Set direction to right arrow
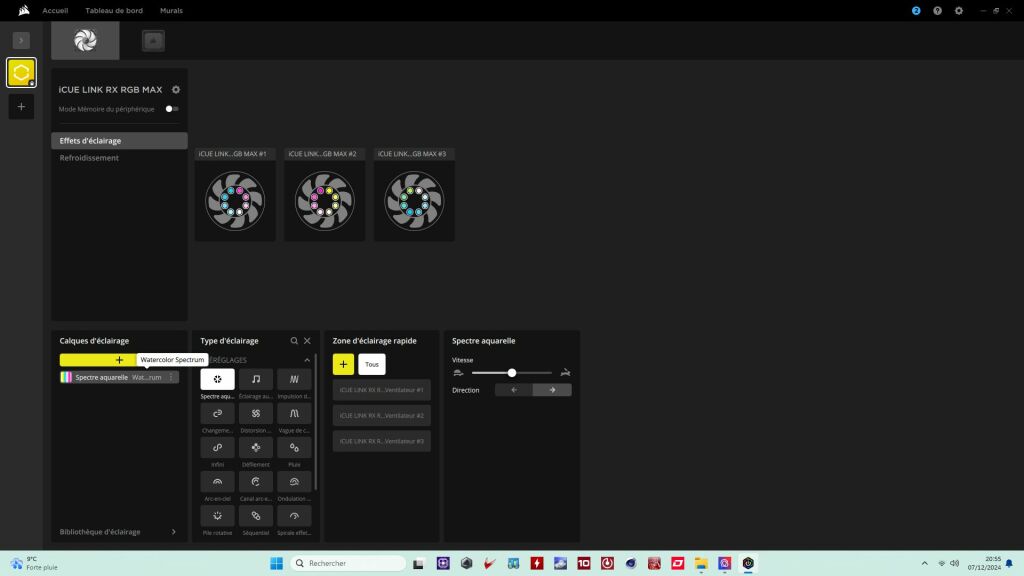The height and width of the screenshot is (576, 1024). pyautogui.click(x=552, y=390)
